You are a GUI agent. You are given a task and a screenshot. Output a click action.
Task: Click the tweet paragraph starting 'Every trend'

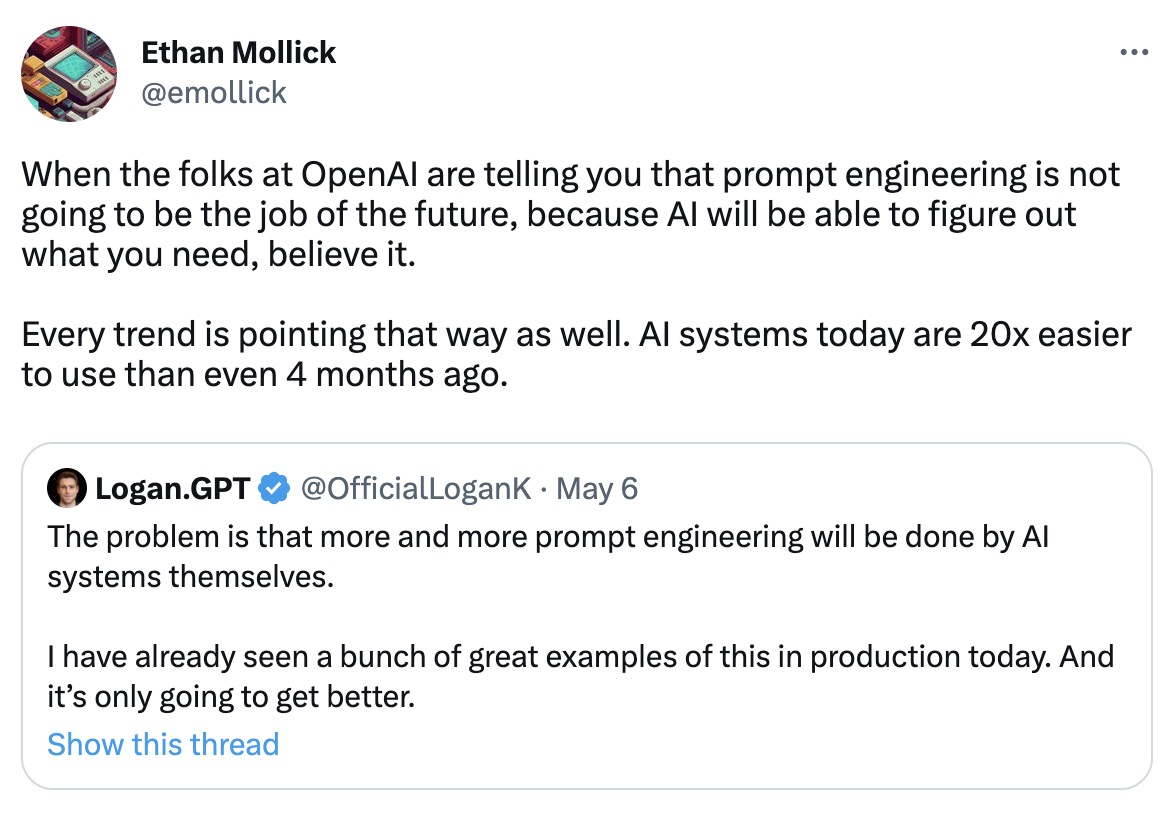click(575, 334)
